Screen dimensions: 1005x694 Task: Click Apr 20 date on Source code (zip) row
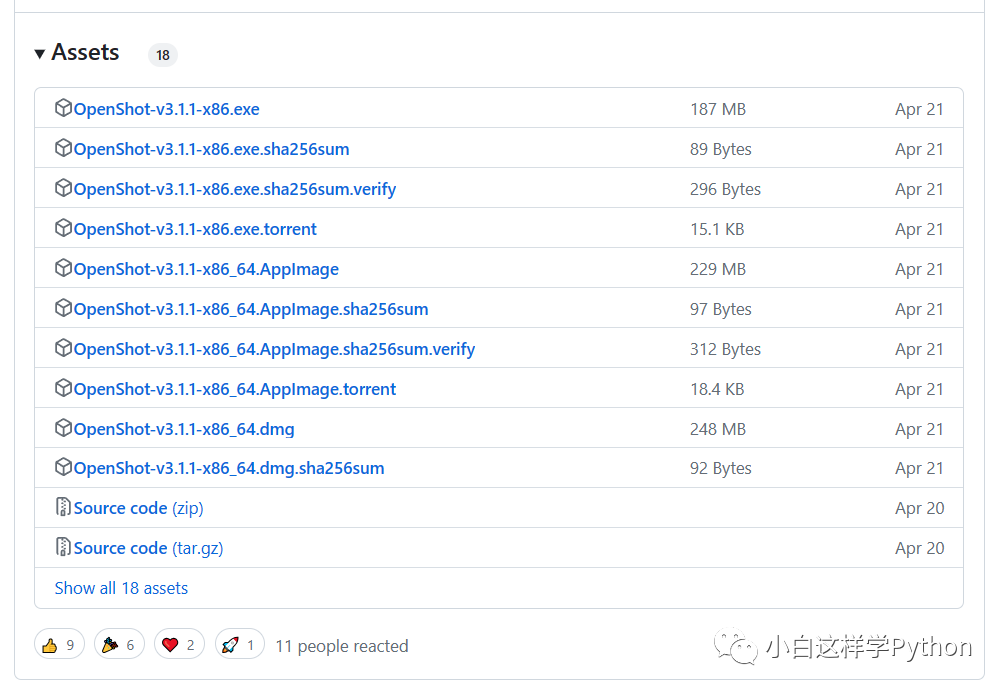[920, 508]
